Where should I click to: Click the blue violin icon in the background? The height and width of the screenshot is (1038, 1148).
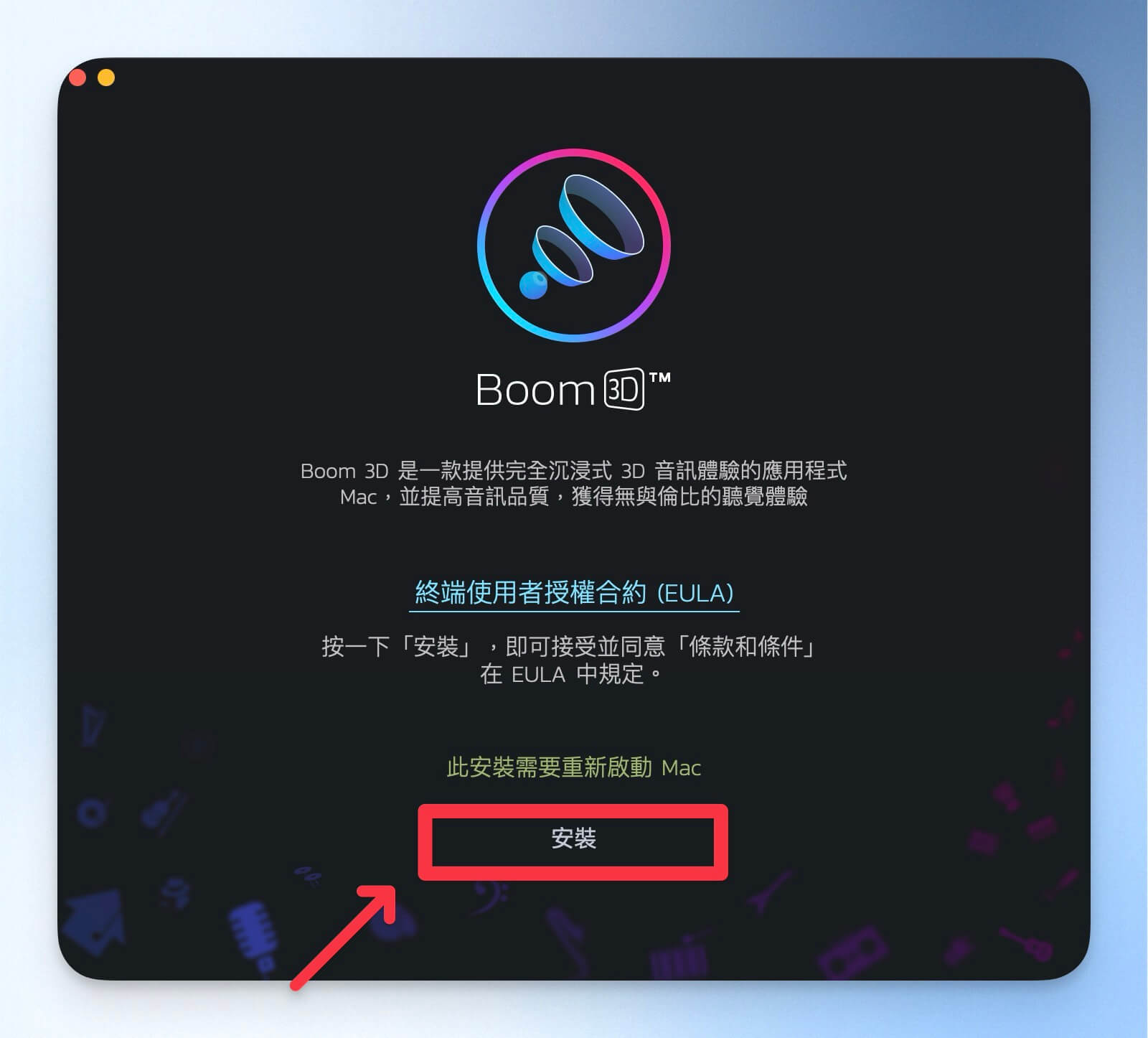164,810
